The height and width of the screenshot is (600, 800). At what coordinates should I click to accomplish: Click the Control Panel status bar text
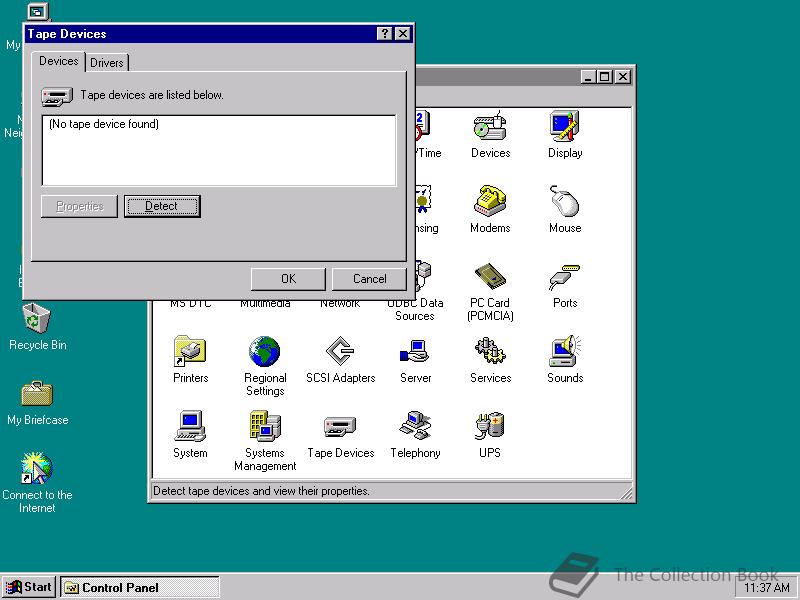[x=261, y=491]
